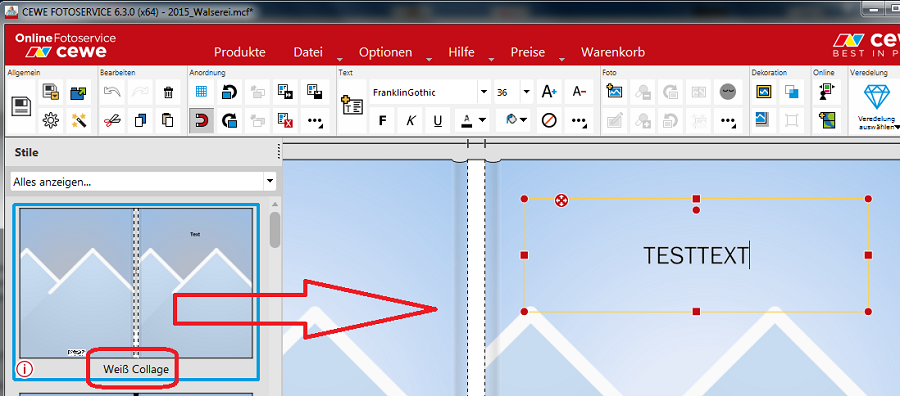This screenshot has height=396, width=900.
Task: Open the Datei menu
Action: click(x=308, y=52)
